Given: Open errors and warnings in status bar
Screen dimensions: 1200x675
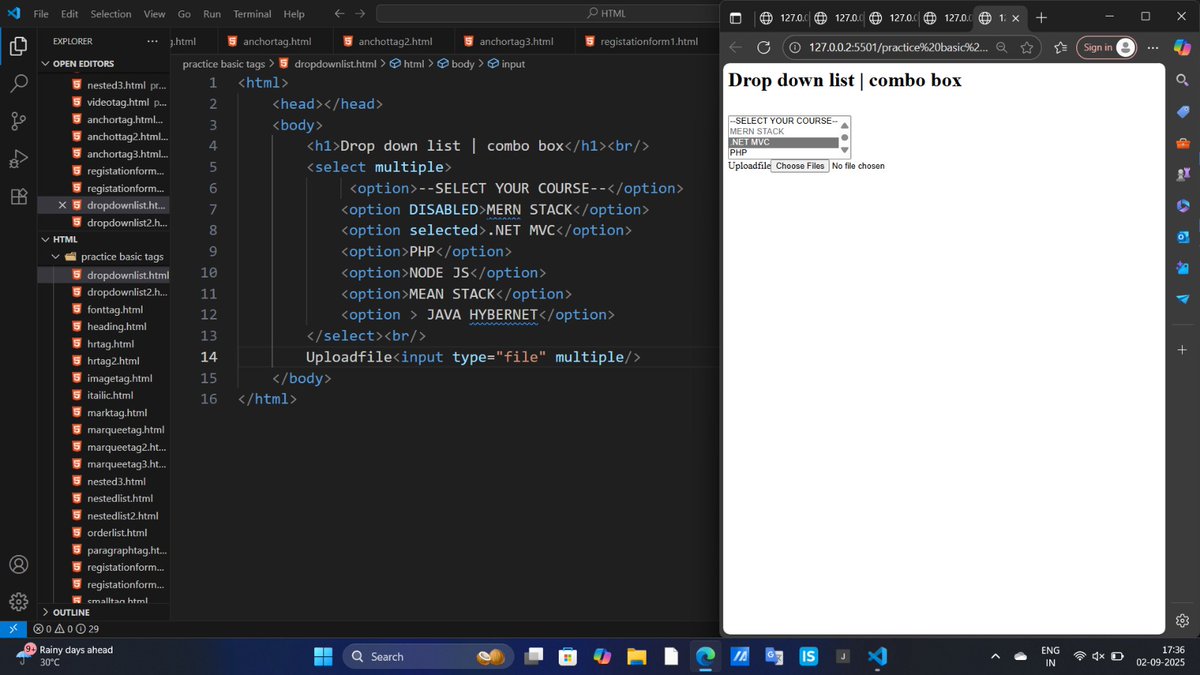Looking at the screenshot, I should (66, 629).
